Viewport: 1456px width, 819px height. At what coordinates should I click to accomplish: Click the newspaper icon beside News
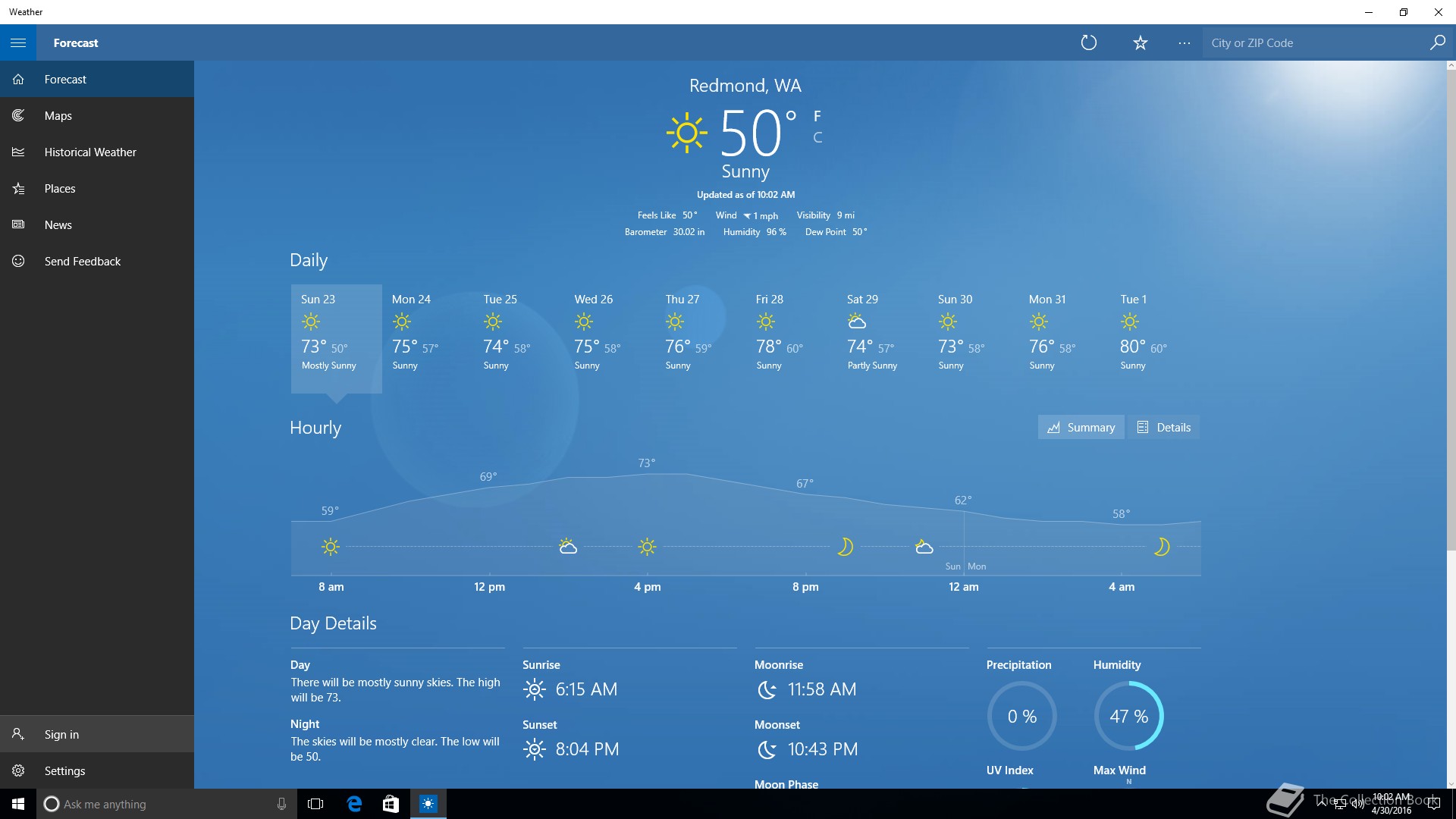[18, 224]
